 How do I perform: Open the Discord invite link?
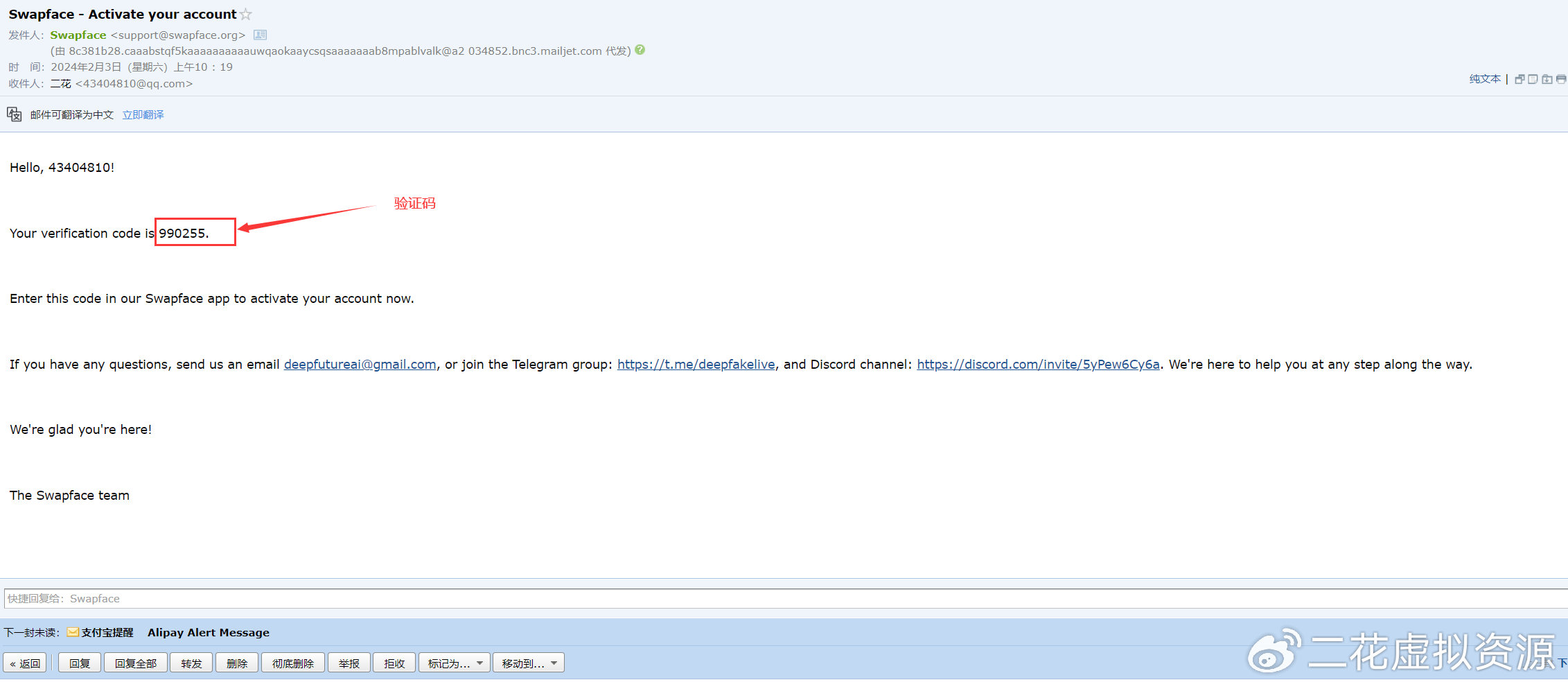[x=1038, y=365]
